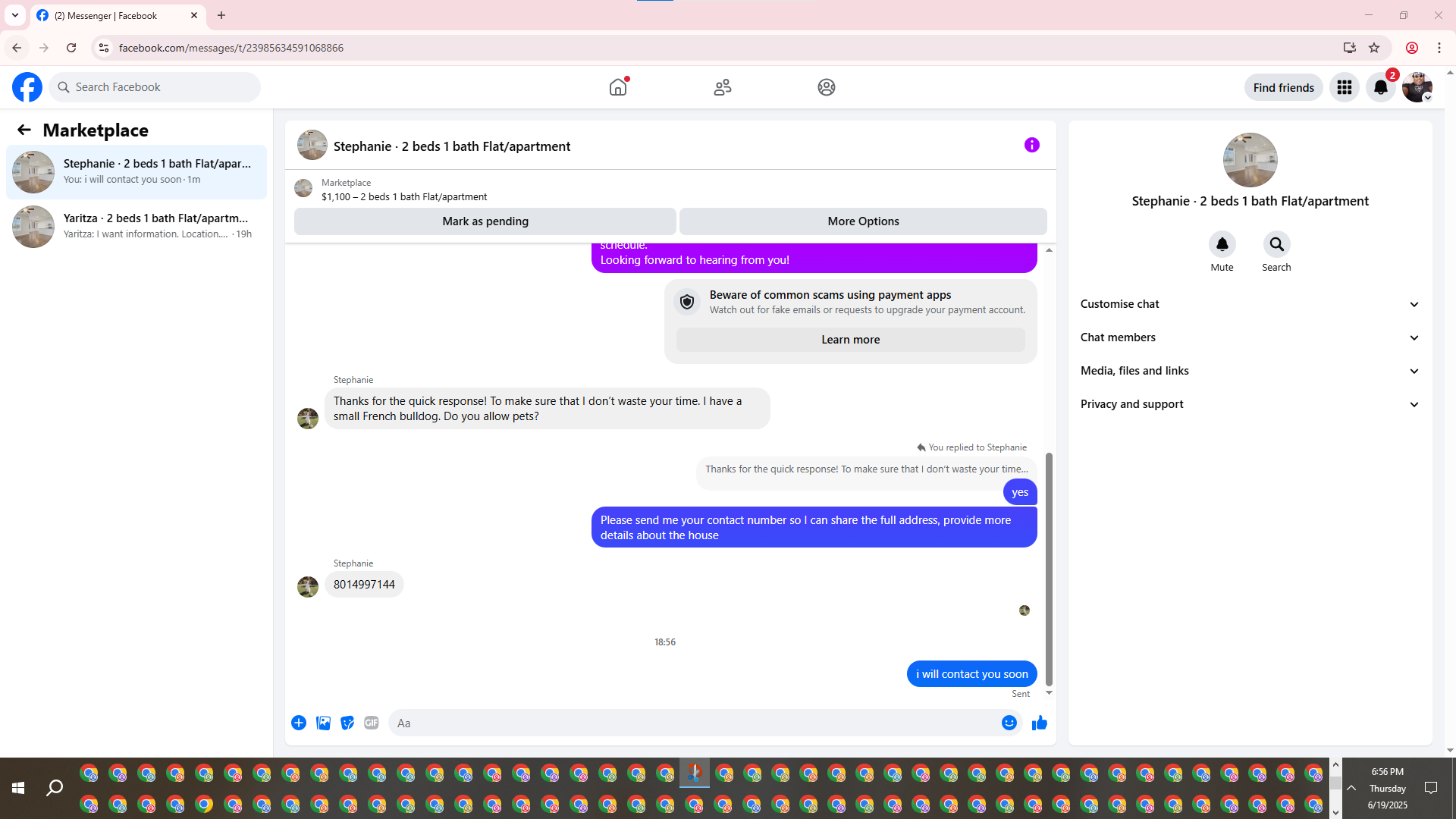Open the Stephanie conversation in the list
This screenshot has height=819, width=1456.
136,172
